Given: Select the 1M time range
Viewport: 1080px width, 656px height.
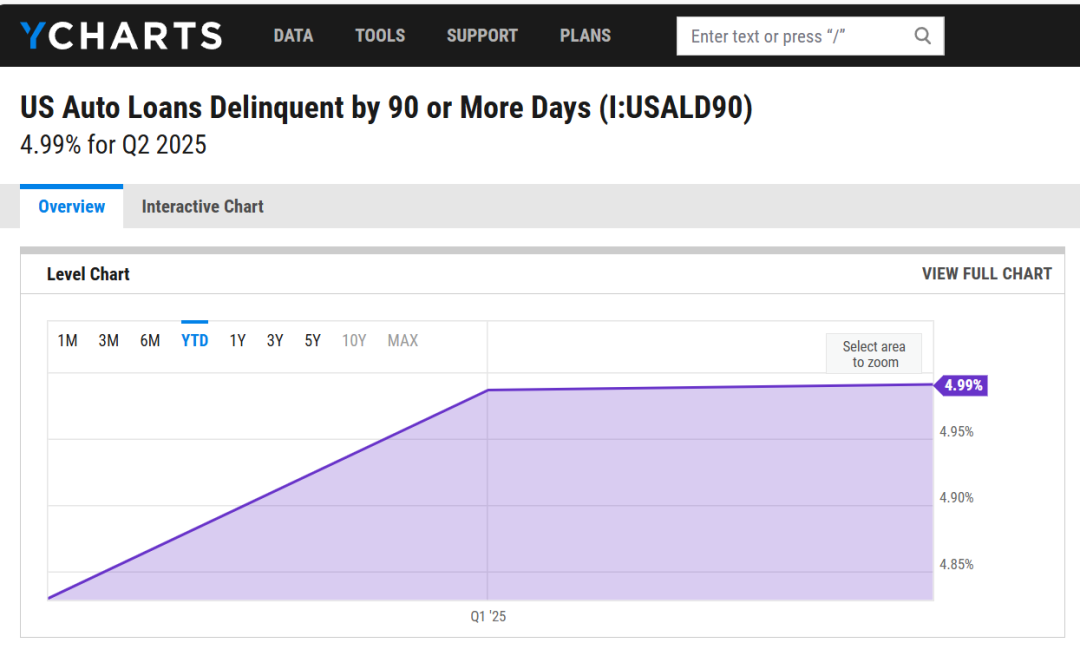Looking at the screenshot, I should 67,341.
